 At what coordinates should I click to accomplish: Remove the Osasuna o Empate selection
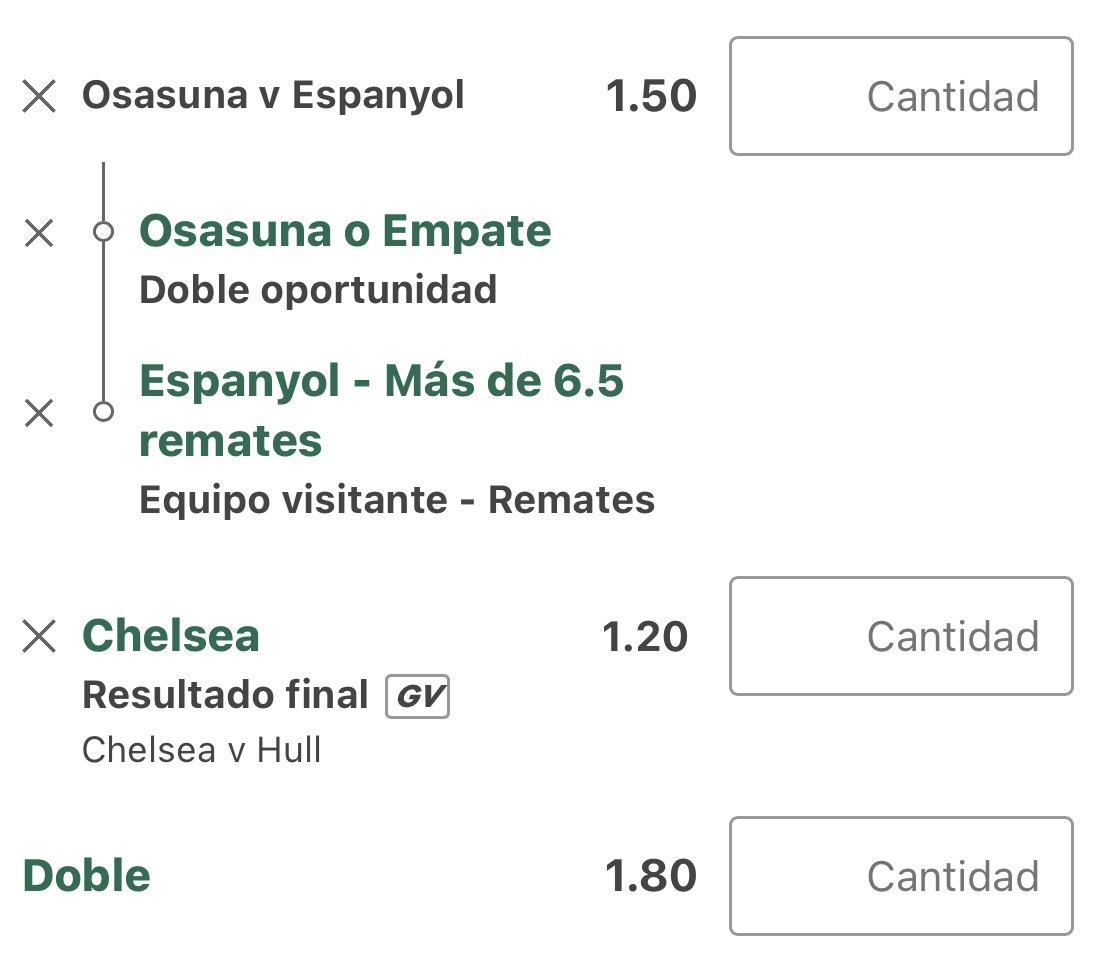click(x=39, y=233)
